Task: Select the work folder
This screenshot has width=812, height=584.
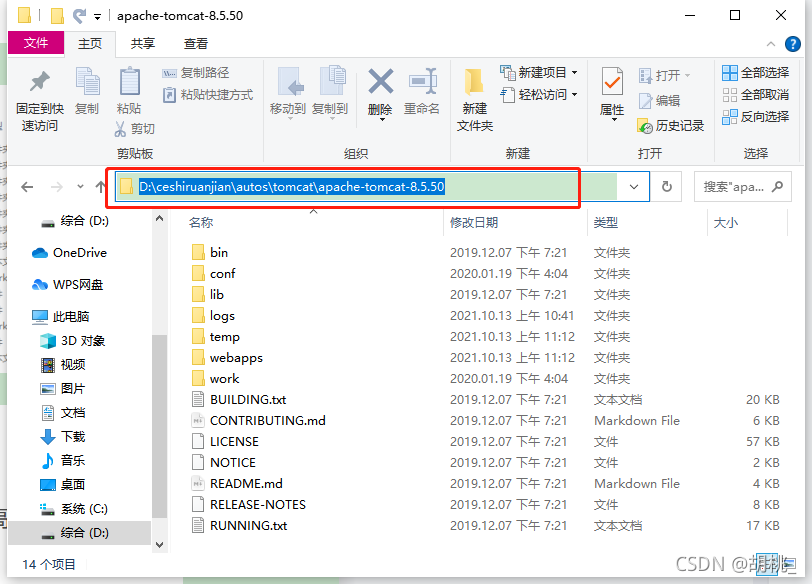Action: (x=215, y=378)
